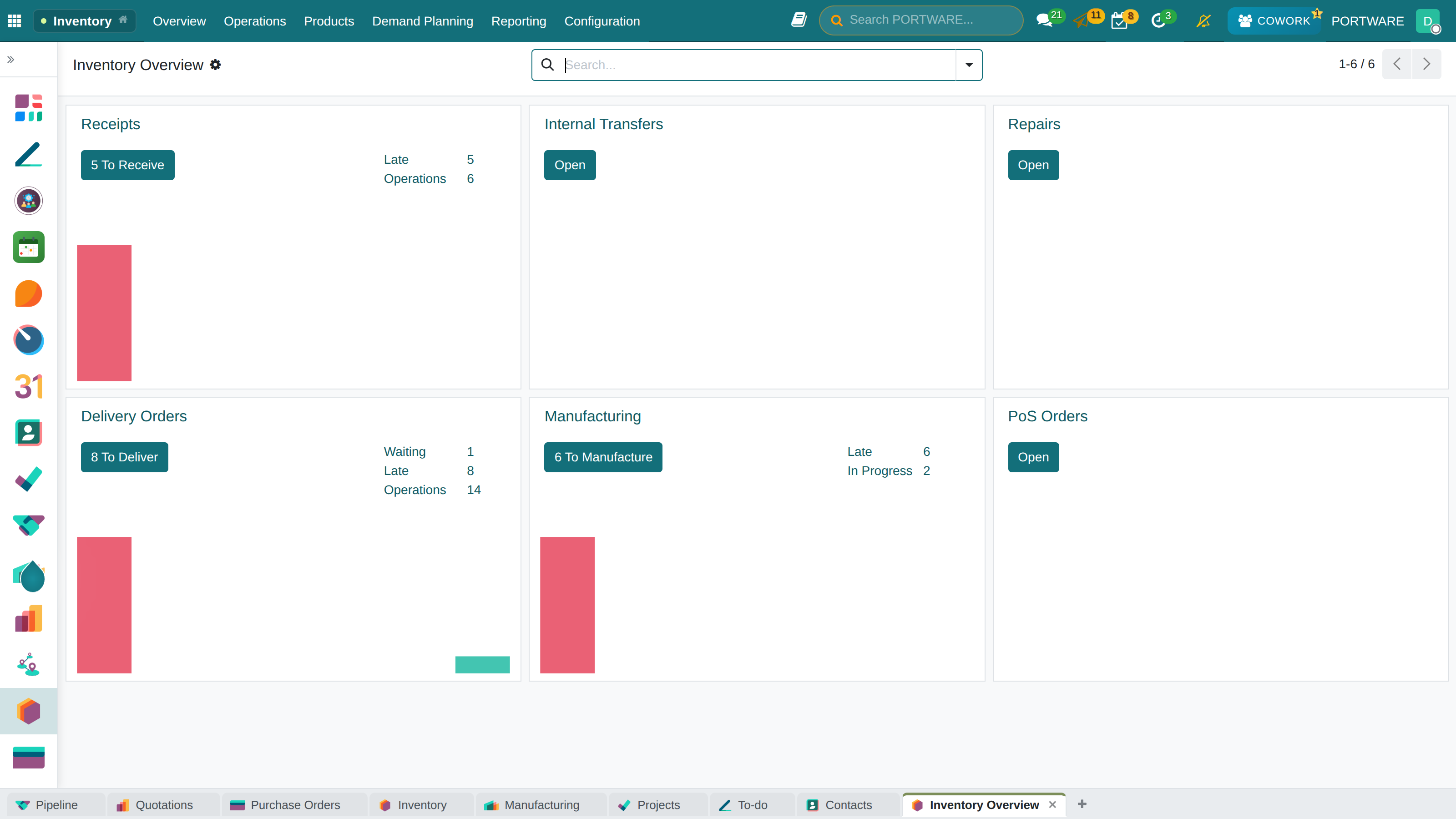Open the COWORK company switcher
Image resolution: width=1456 pixels, height=819 pixels.
1274,21
